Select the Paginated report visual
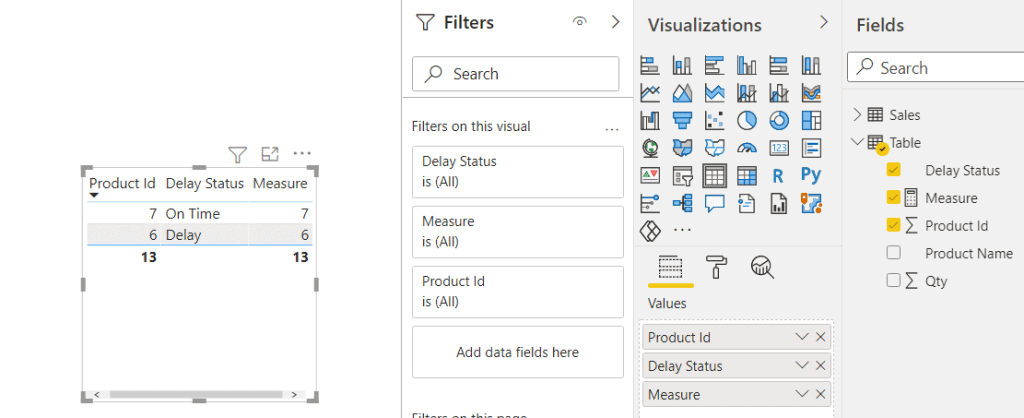Viewport: 1024px width, 418px height. tap(779, 203)
